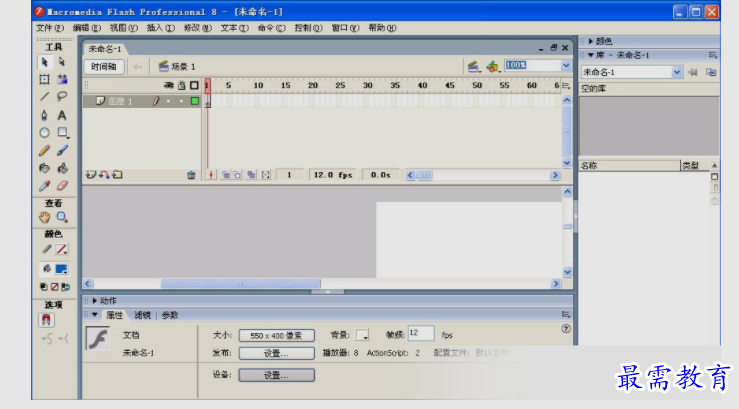Choose the Brush tool
Screen dimensions: 739x409
pos(62,150)
